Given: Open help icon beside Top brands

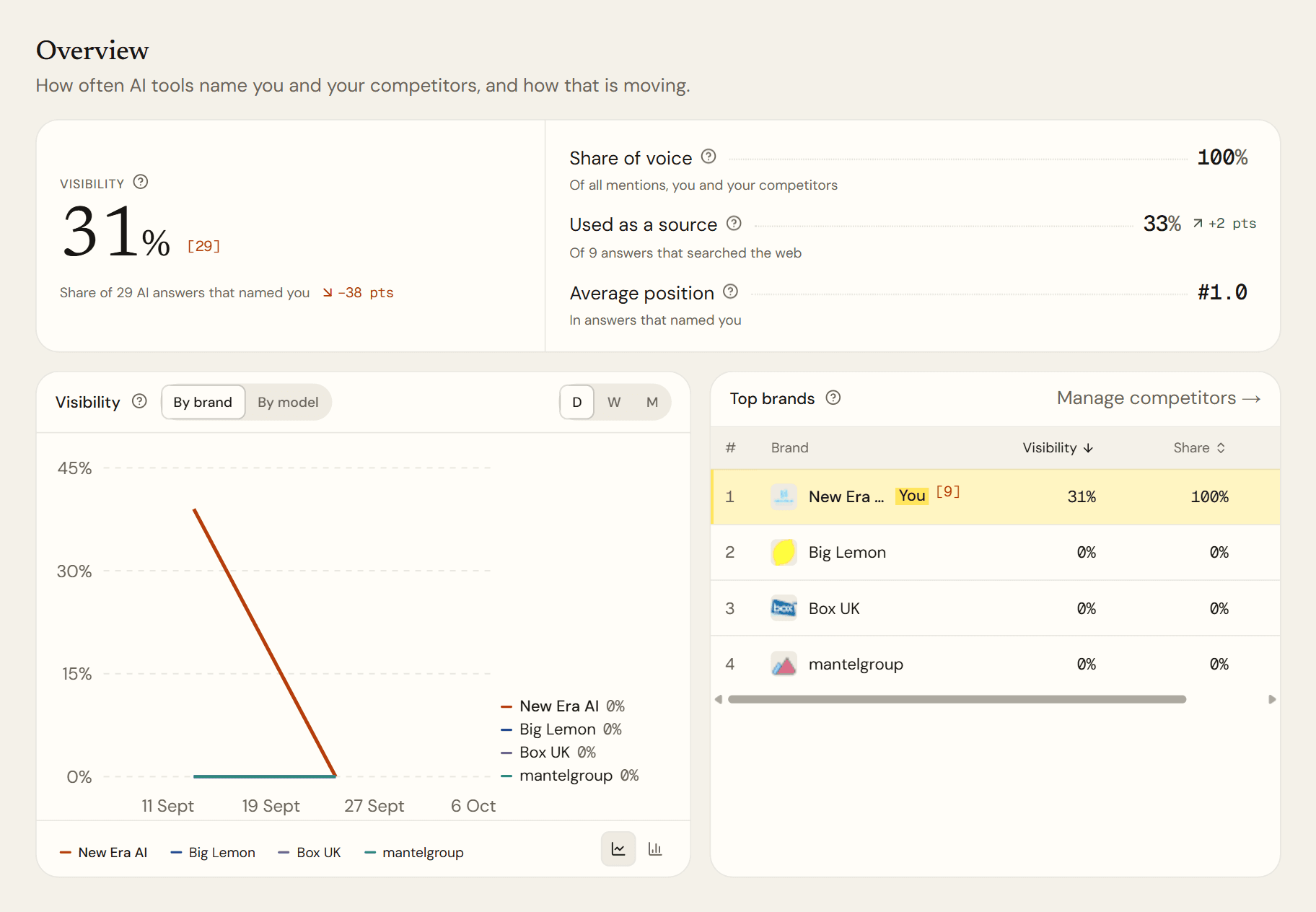Looking at the screenshot, I should point(833,398).
